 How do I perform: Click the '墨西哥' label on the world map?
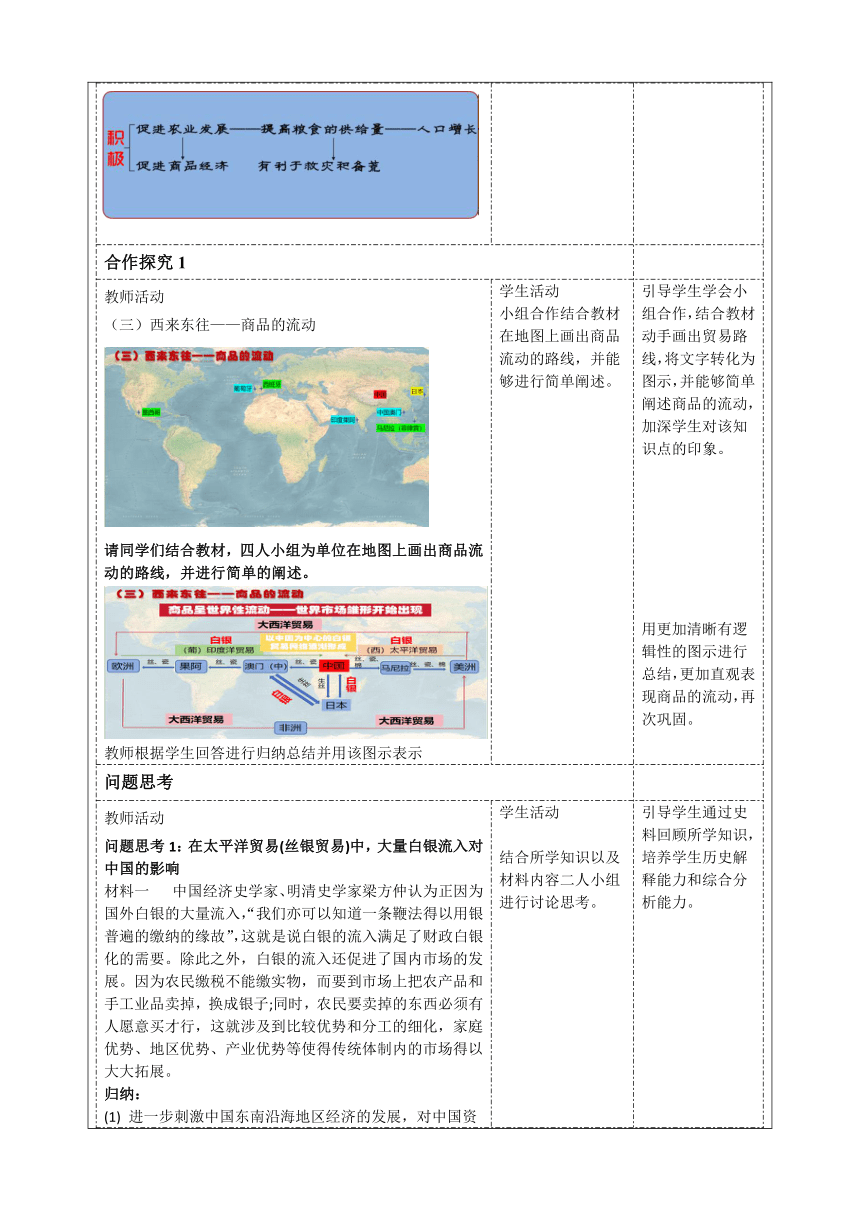pos(151,412)
